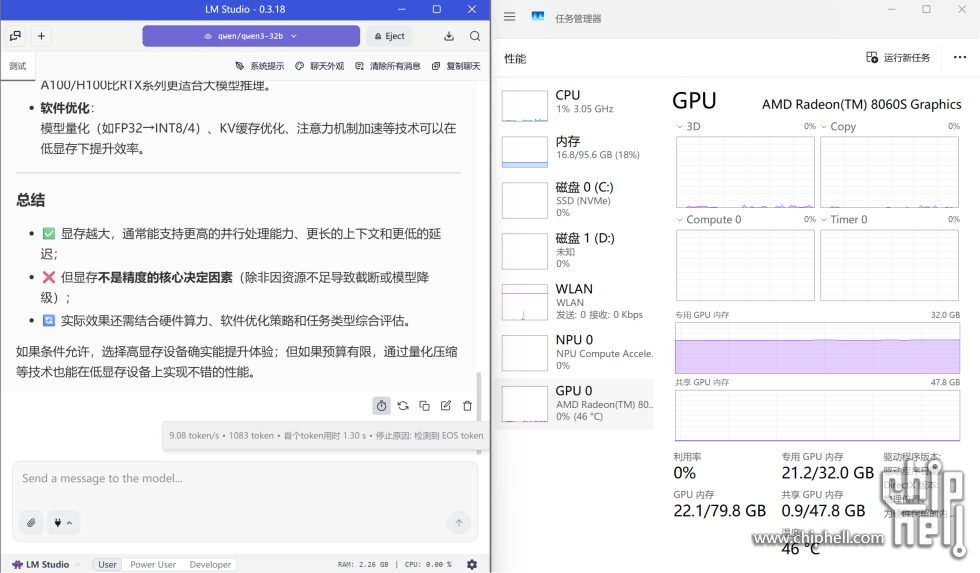This screenshot has height=573, width=980.
Task: Click the LM Studio logo in the status bar
Action: click(41, 564)
